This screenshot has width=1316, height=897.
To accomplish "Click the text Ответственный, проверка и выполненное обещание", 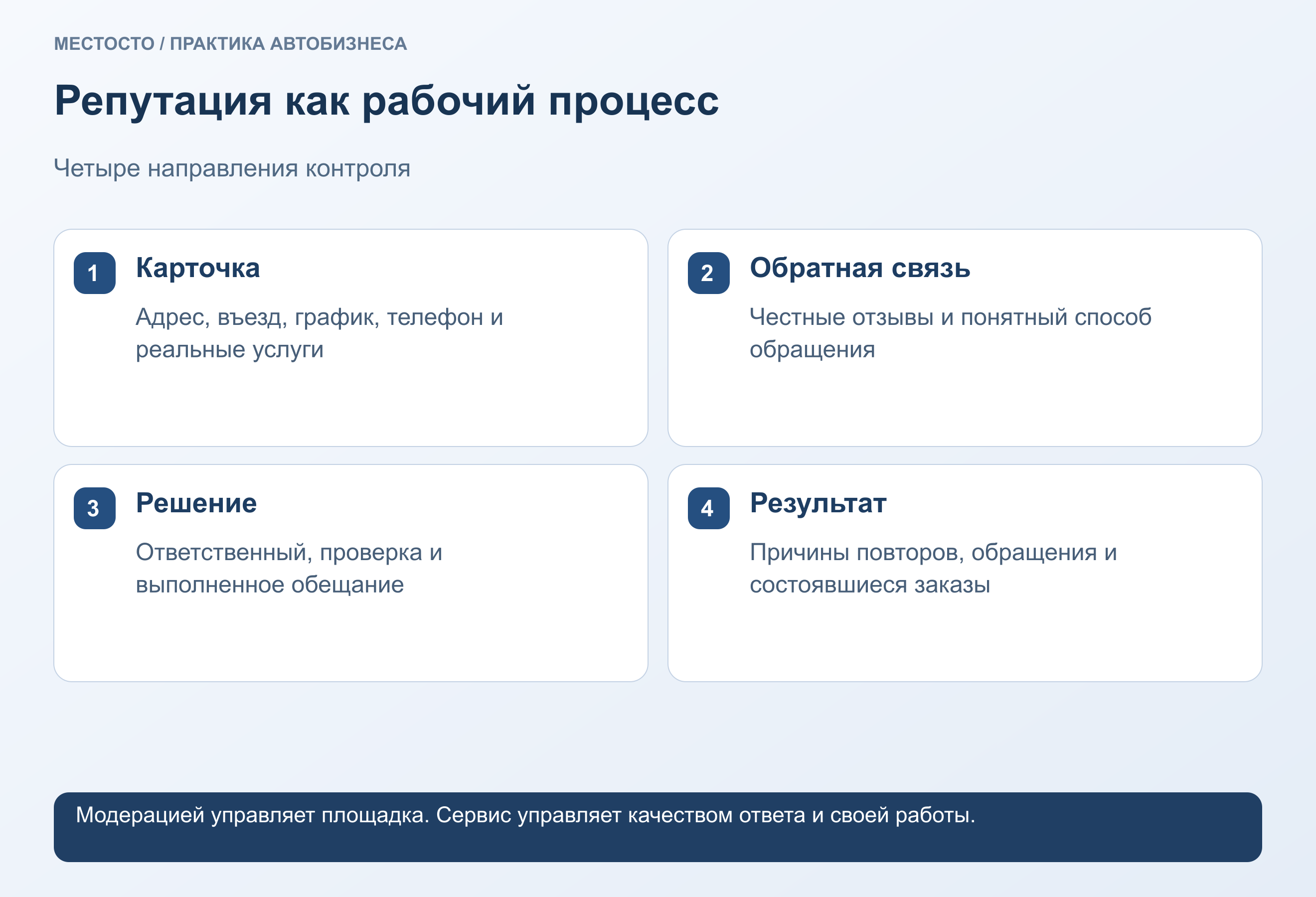I will pyautogui.click(x=289, y=568).
